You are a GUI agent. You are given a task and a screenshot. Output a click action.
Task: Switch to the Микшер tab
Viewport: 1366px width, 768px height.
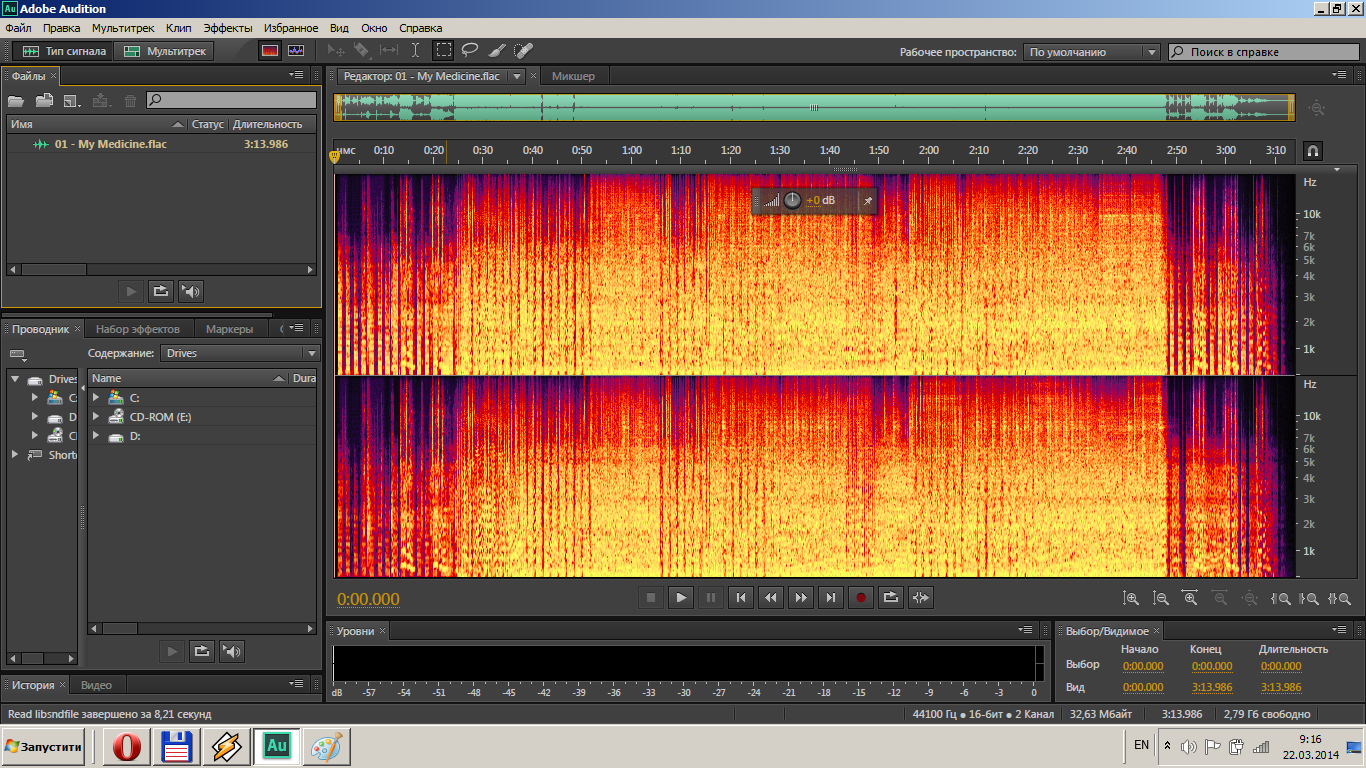[573, 76]
